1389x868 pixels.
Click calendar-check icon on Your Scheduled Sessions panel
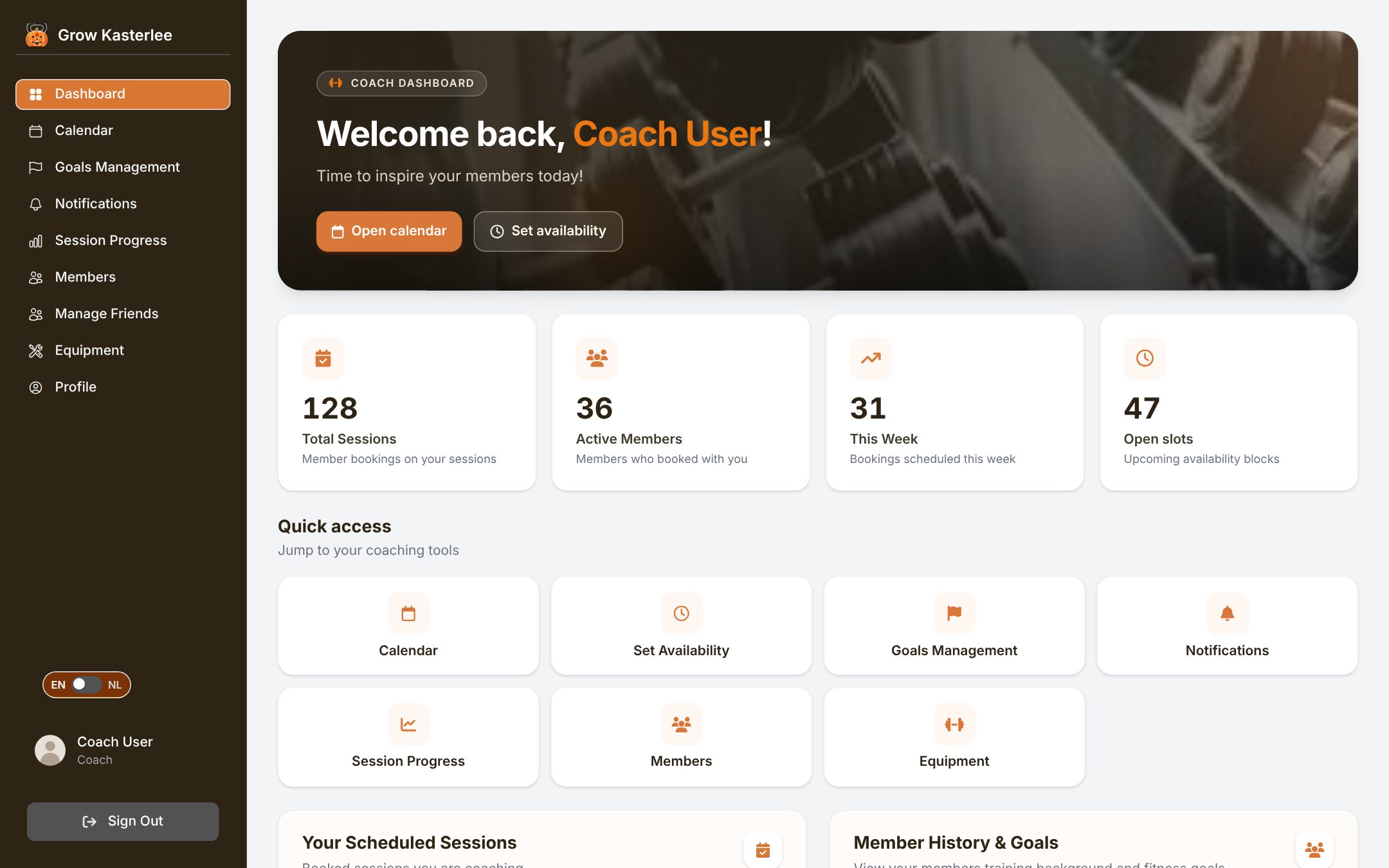click(x=763, y=850)
